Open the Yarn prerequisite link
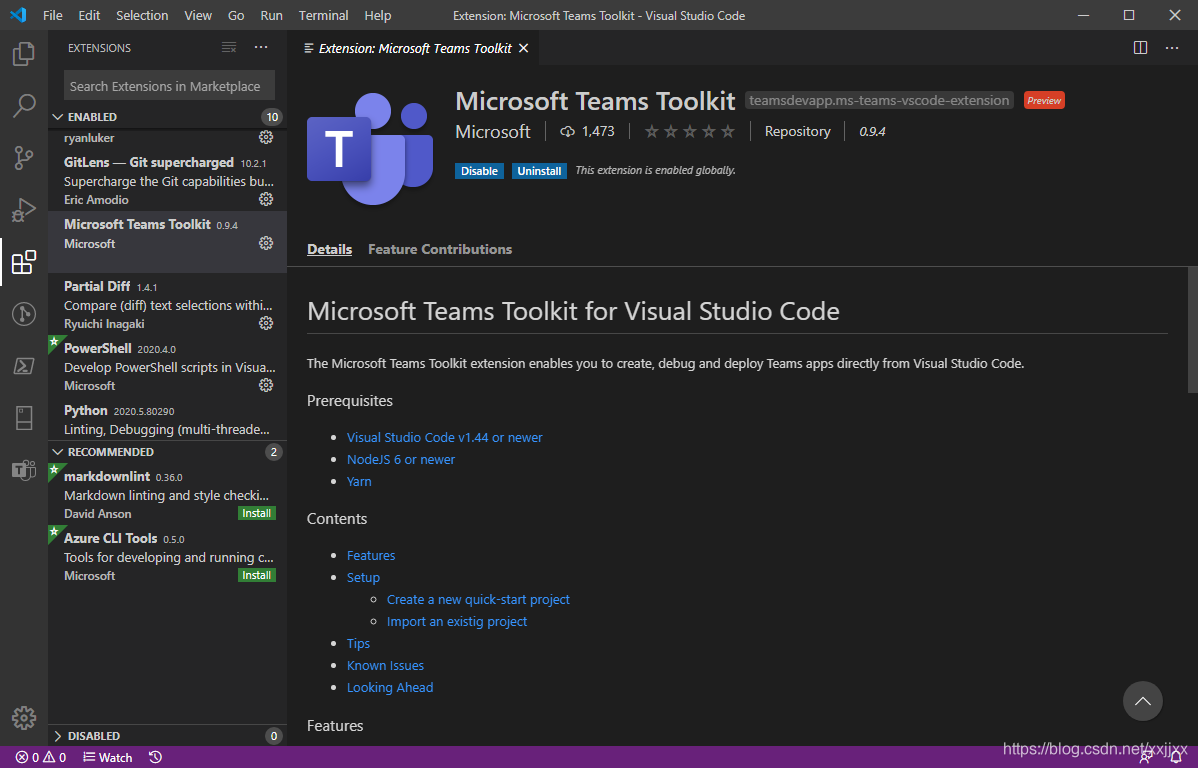1198x768 pixels. click(359, 481)
